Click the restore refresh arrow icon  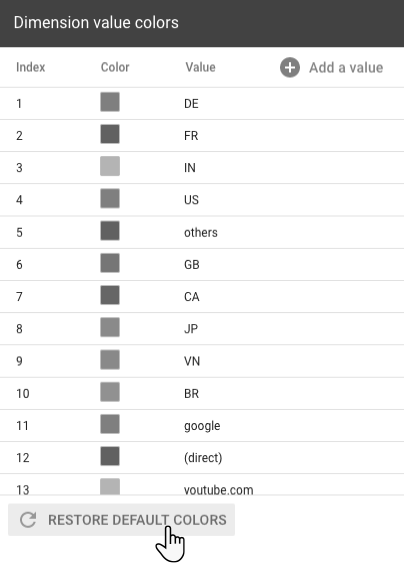click(28, 520)
